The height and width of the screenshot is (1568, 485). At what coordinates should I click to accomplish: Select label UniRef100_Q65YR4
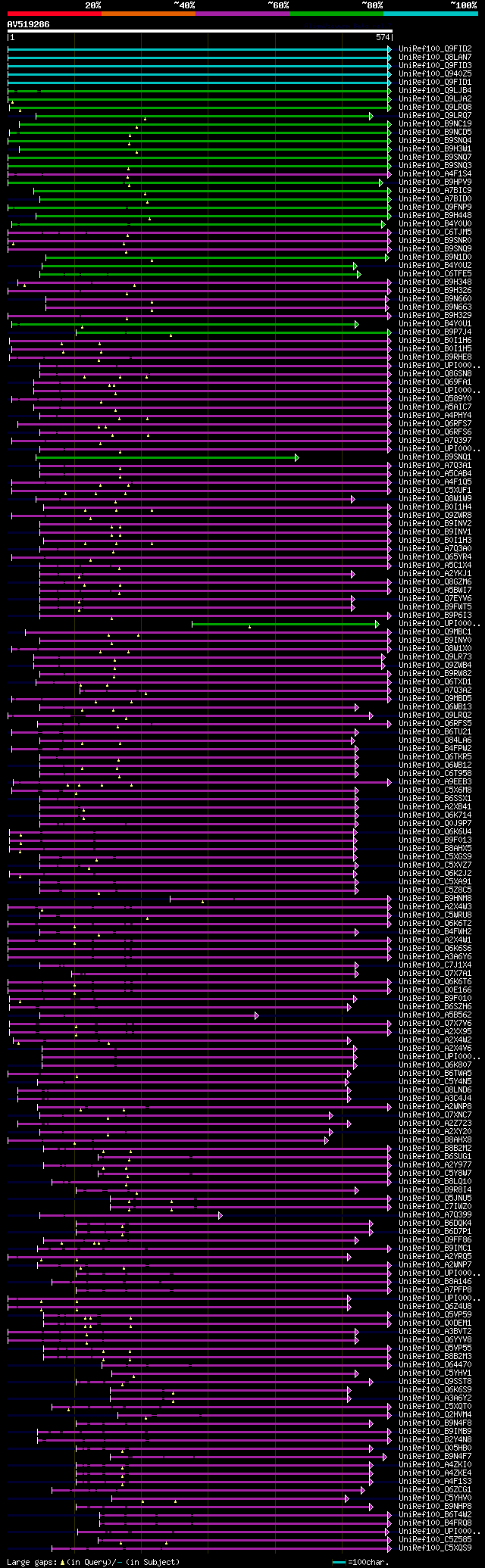(x=435, y=557)
